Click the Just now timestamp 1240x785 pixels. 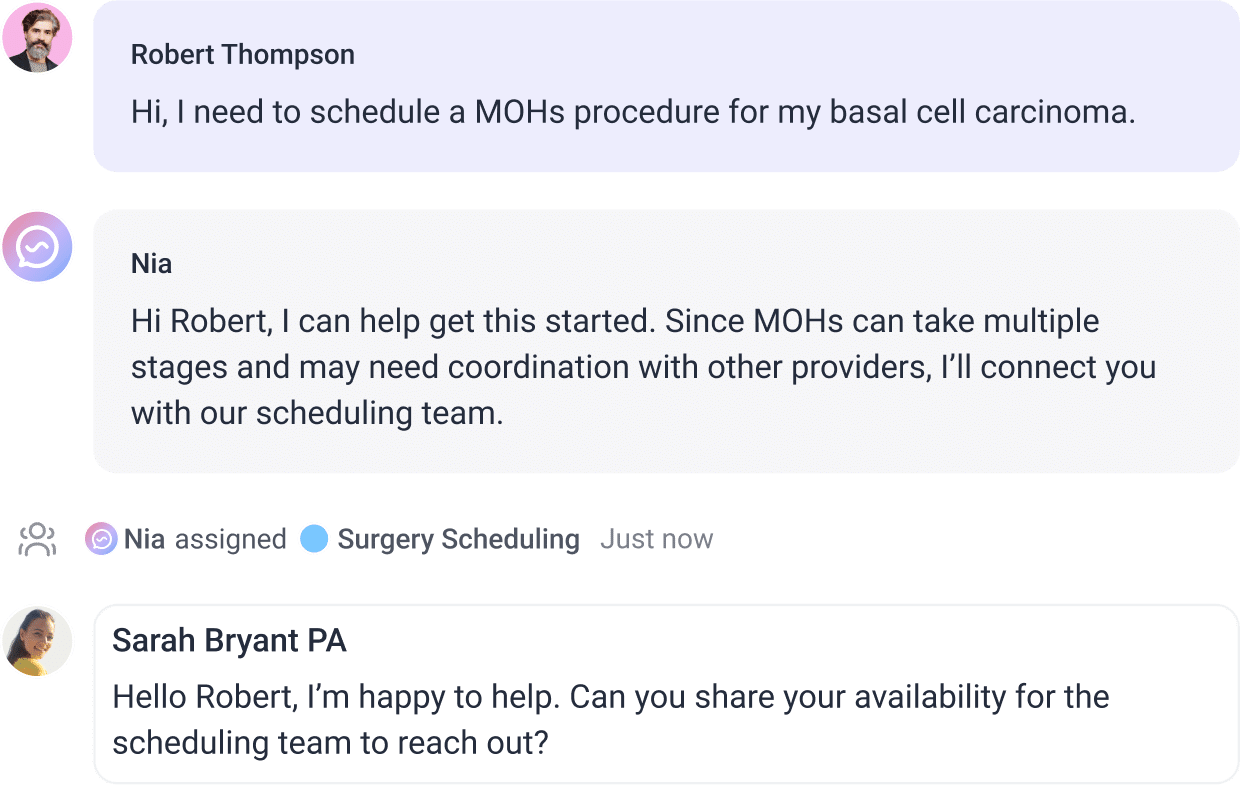coord(657,539)
